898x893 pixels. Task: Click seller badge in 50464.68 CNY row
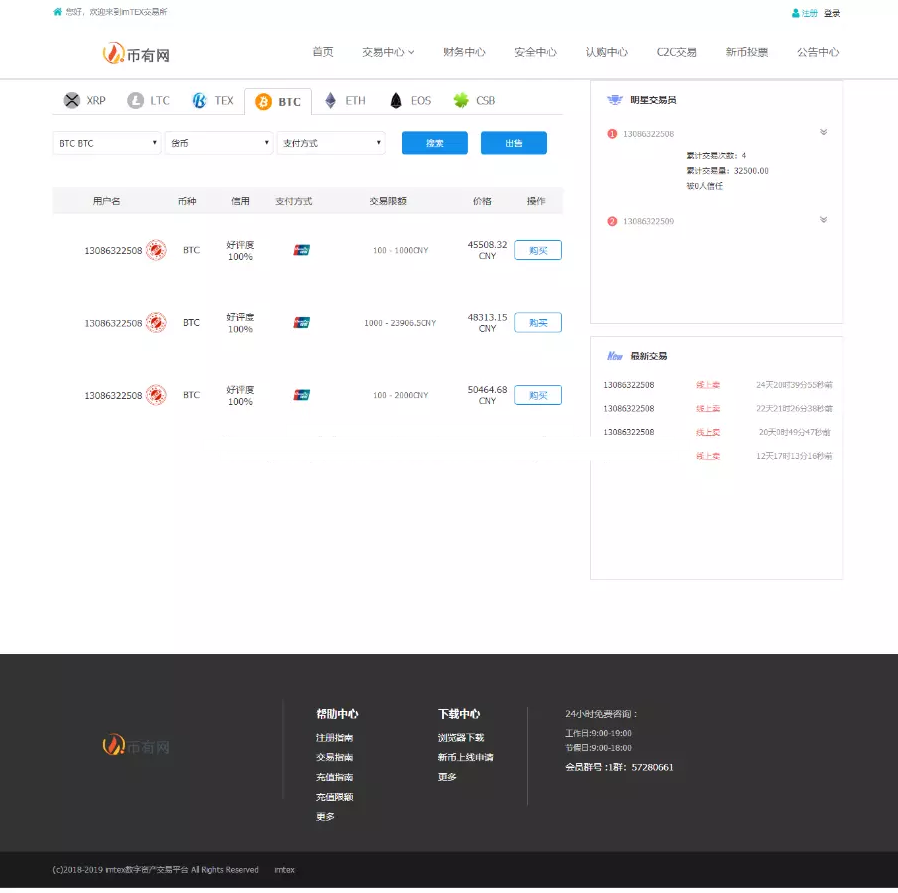[156, 395]
